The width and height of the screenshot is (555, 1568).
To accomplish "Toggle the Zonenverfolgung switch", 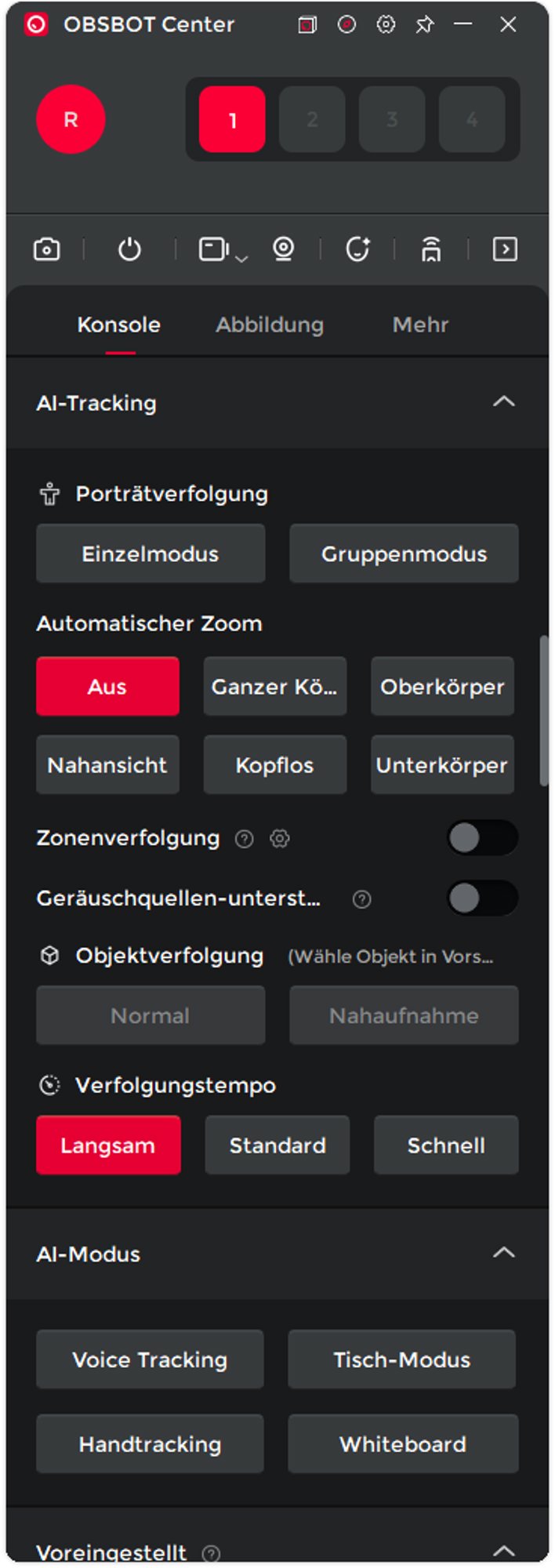I will pos(481,838).
